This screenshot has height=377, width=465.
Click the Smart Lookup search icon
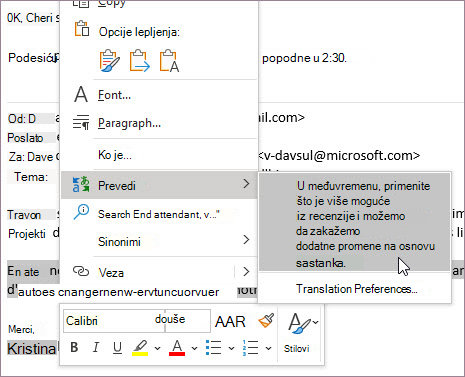click(81, 212)
